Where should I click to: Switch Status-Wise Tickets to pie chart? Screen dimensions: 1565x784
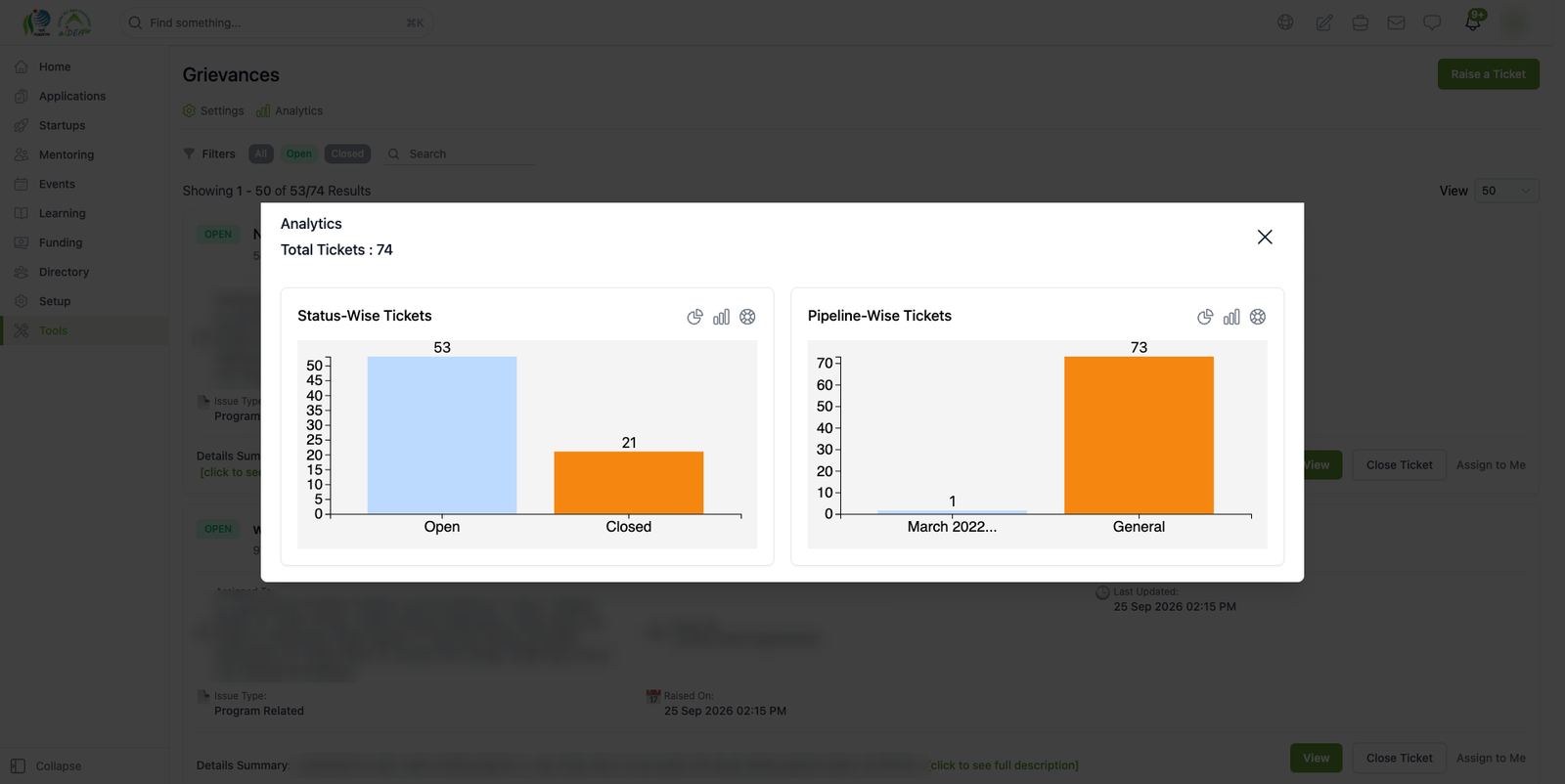pyautogui.click(x=694, y=317)
